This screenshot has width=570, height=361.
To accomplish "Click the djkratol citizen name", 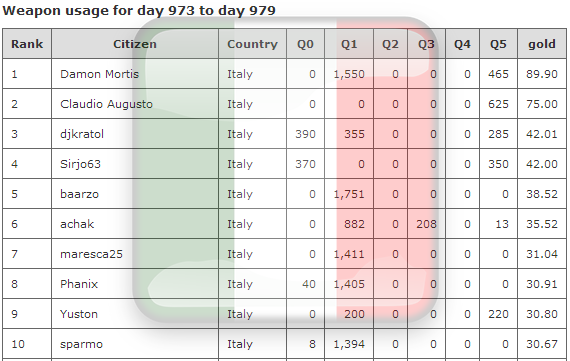I will (82, 134).
